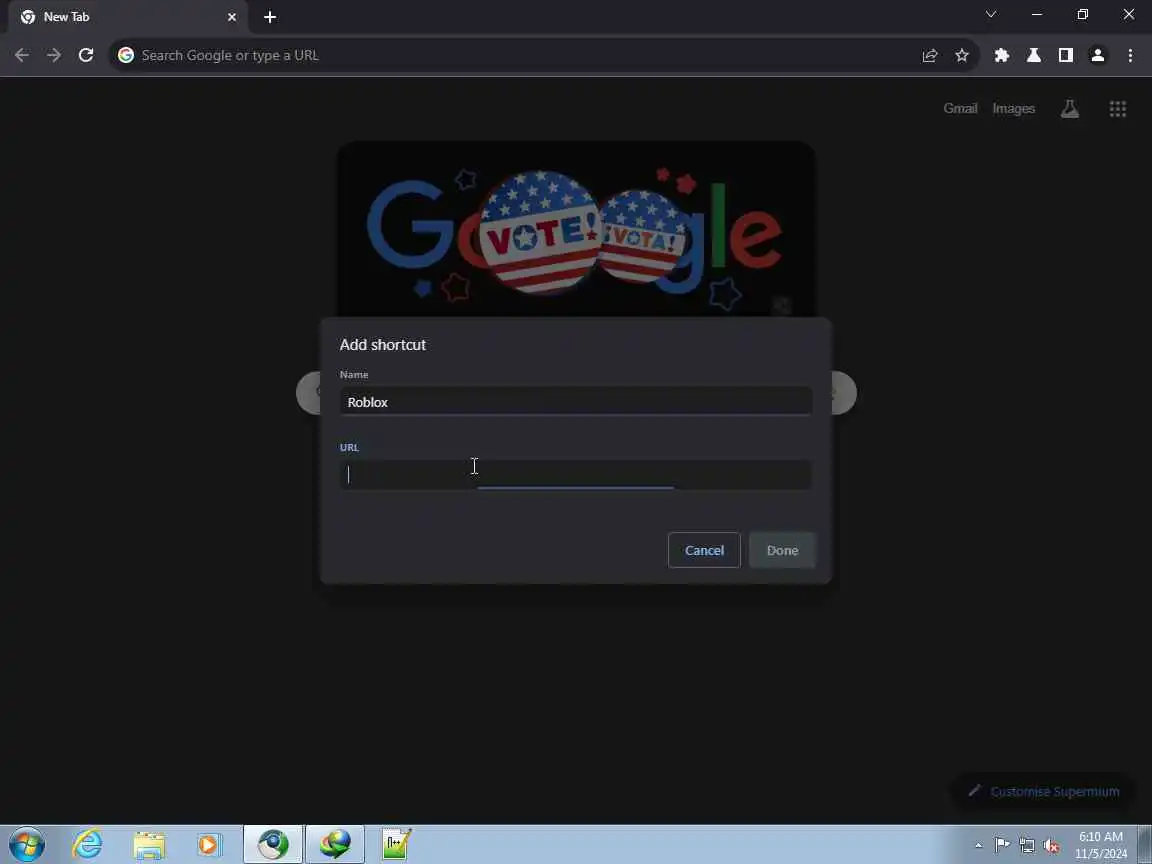The image size is (1152, 864).
Task: Open Internet Download Manager taskbar icon
Action: click(x=335, y=844)
